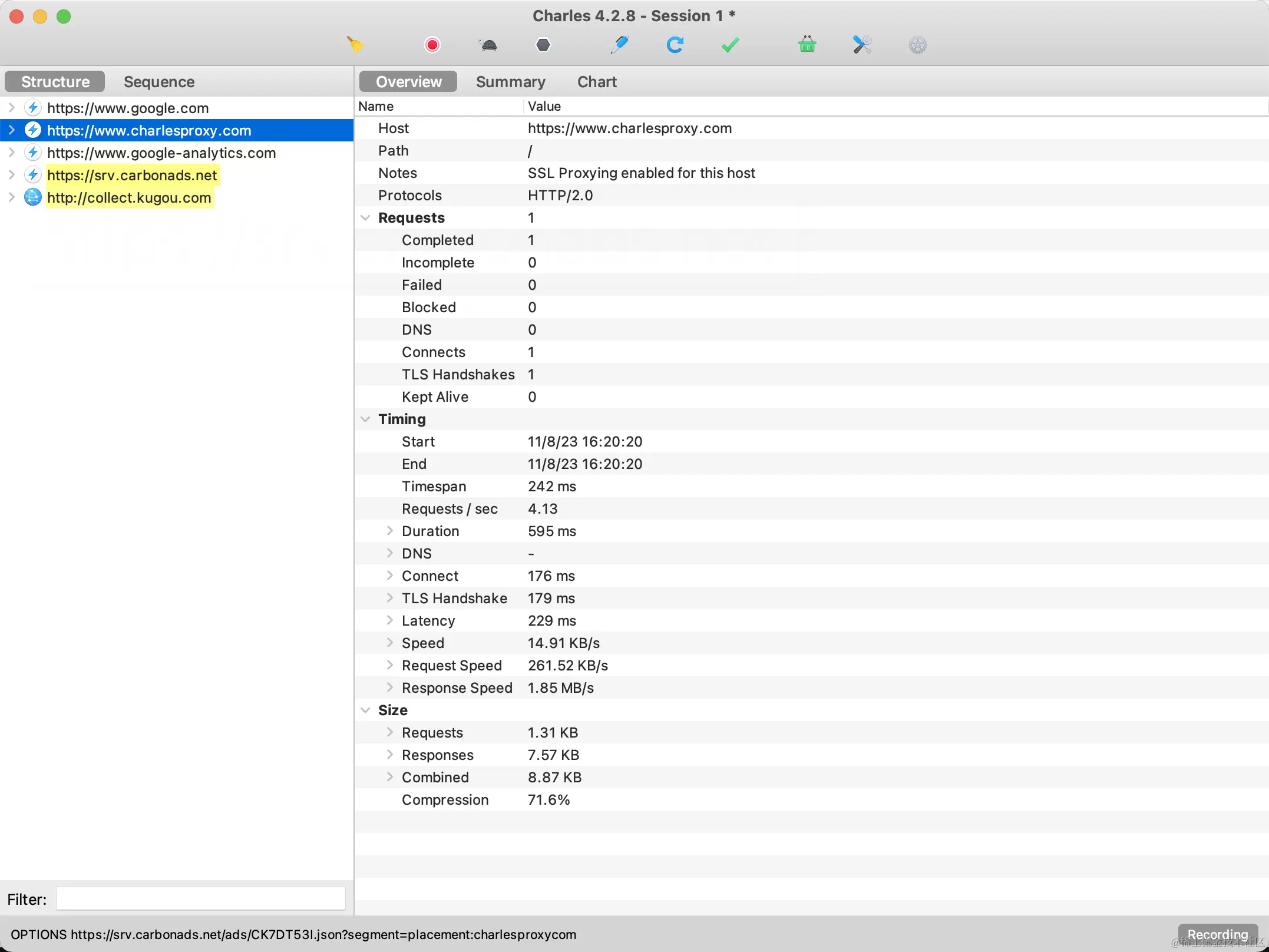The height and width of the screenshot is (952, 1269).
Task: Select the Protocols value HTTP/2.0
Action: [560, 196]
